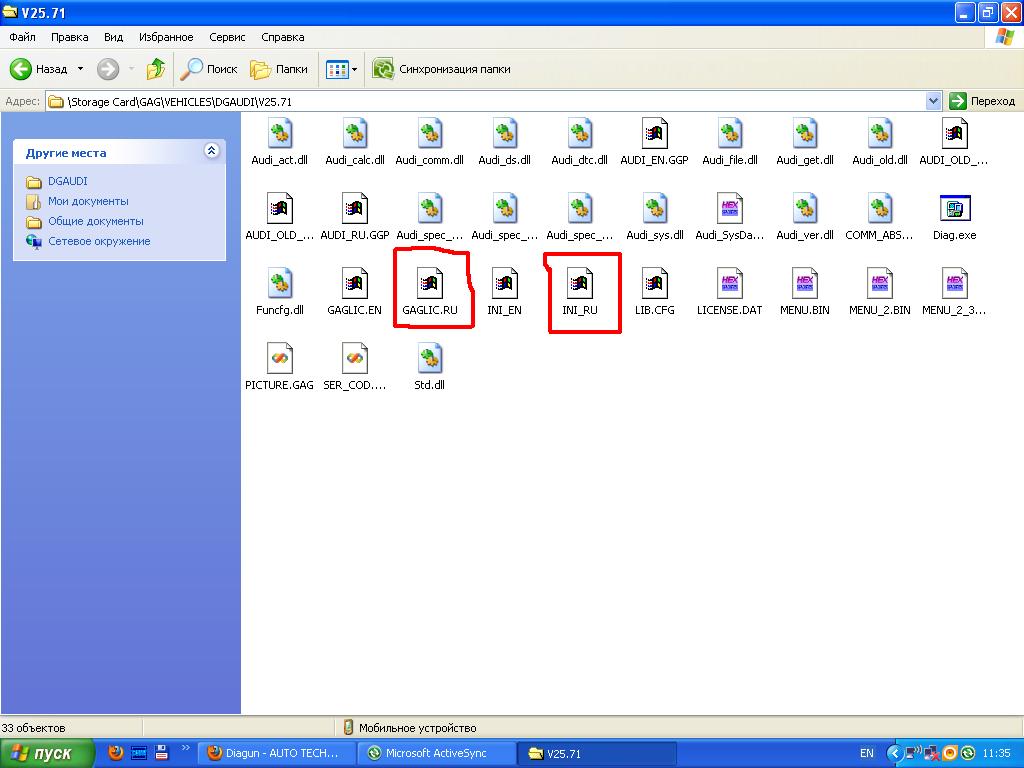Viewport: 1024px width, 768px height.
Task: Select the AUDI_RU.GGP file
Action: [x=355, y=217]
